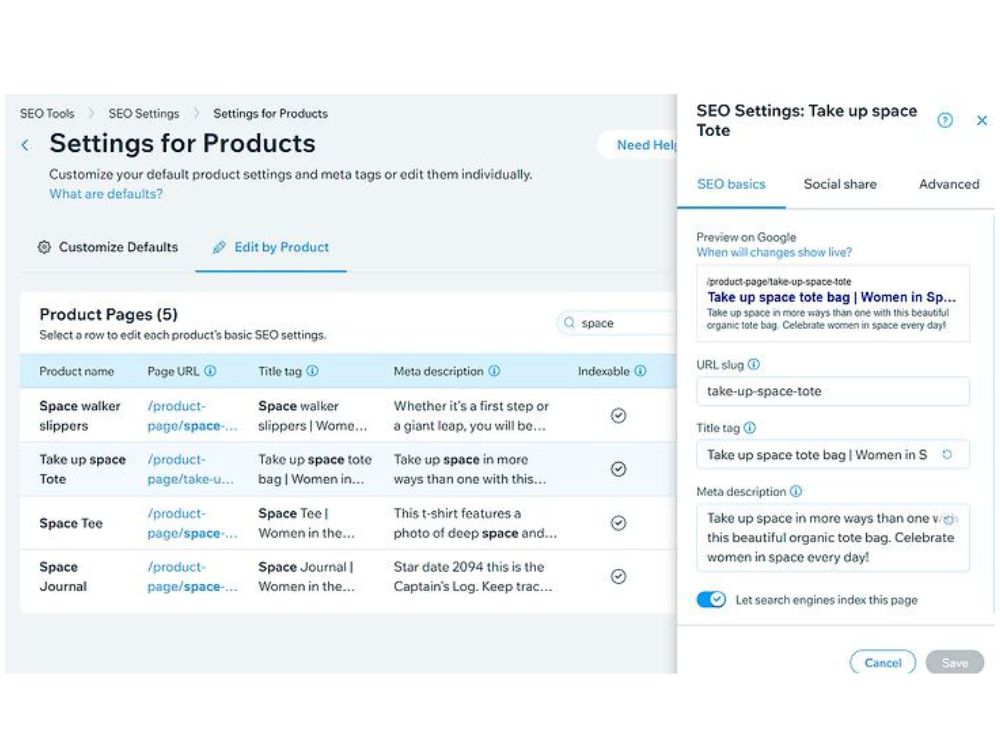Viewport: 1000px width, 750px height.
Task: Click the URL slug input field
Action: [x=833, y=391]
